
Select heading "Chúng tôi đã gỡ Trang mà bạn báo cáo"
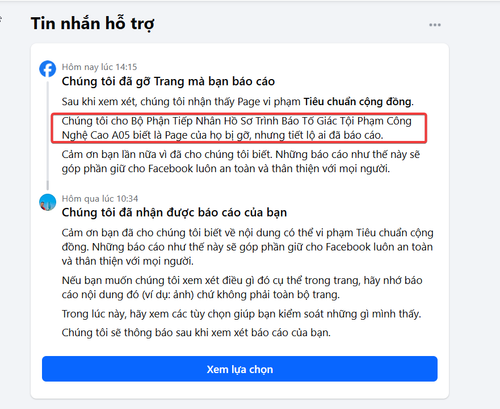point(168,81)
